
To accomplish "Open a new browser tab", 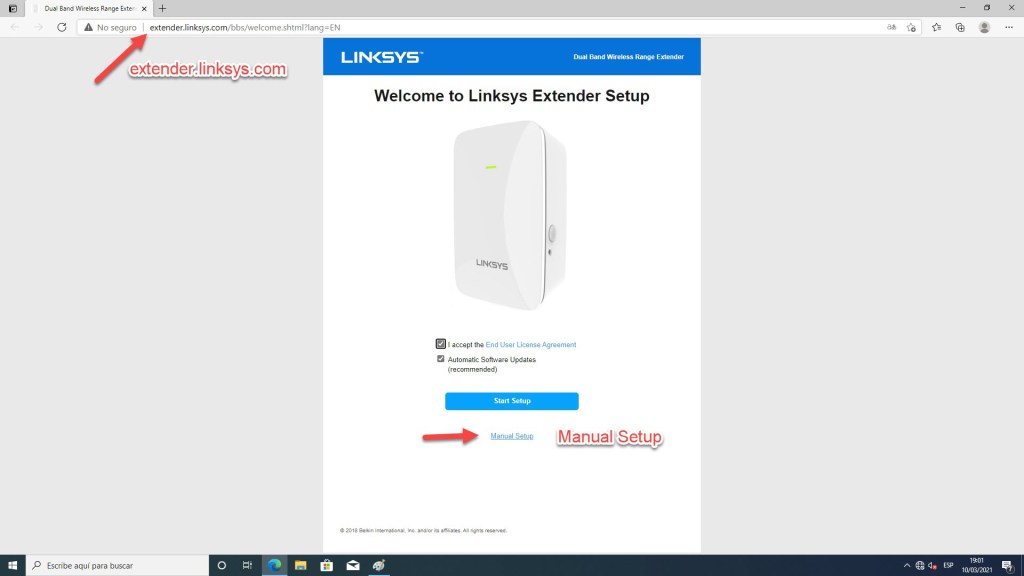I will tap(163, 8).
